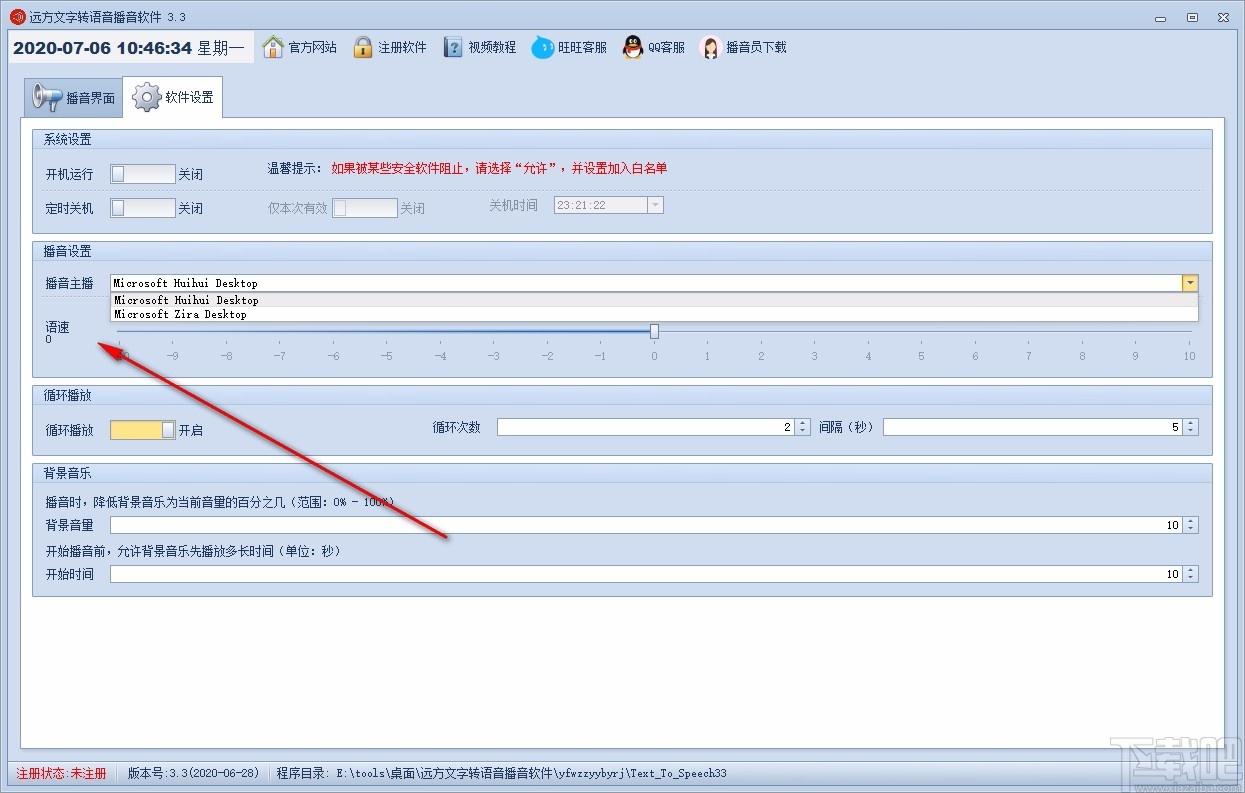Click the 语速 slider handle
This screenshot has width=1245, height=793.
tap(654, 331)
